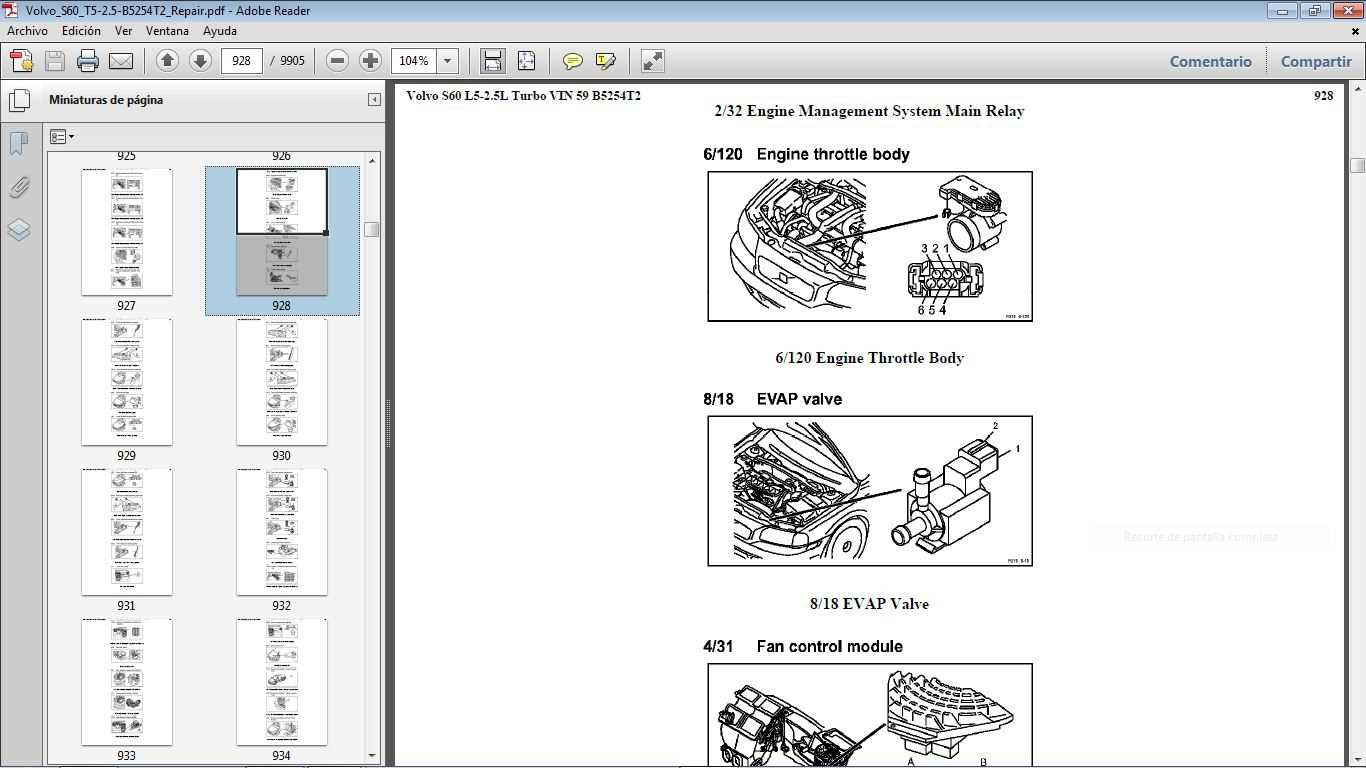
Task: Open thumbnail options dropdown menu
Action: click(62, 137)
